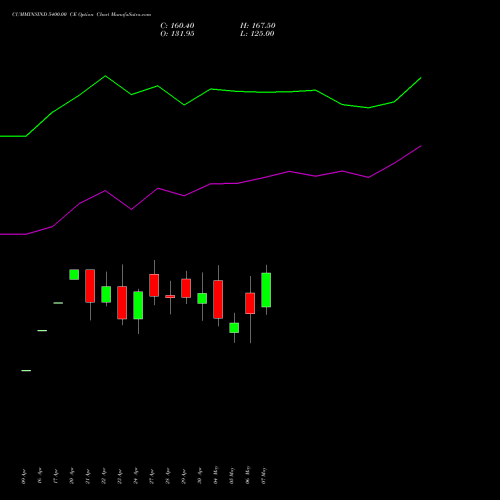
Task: Click the 28 Apr date label
Action: pos(167,476)
